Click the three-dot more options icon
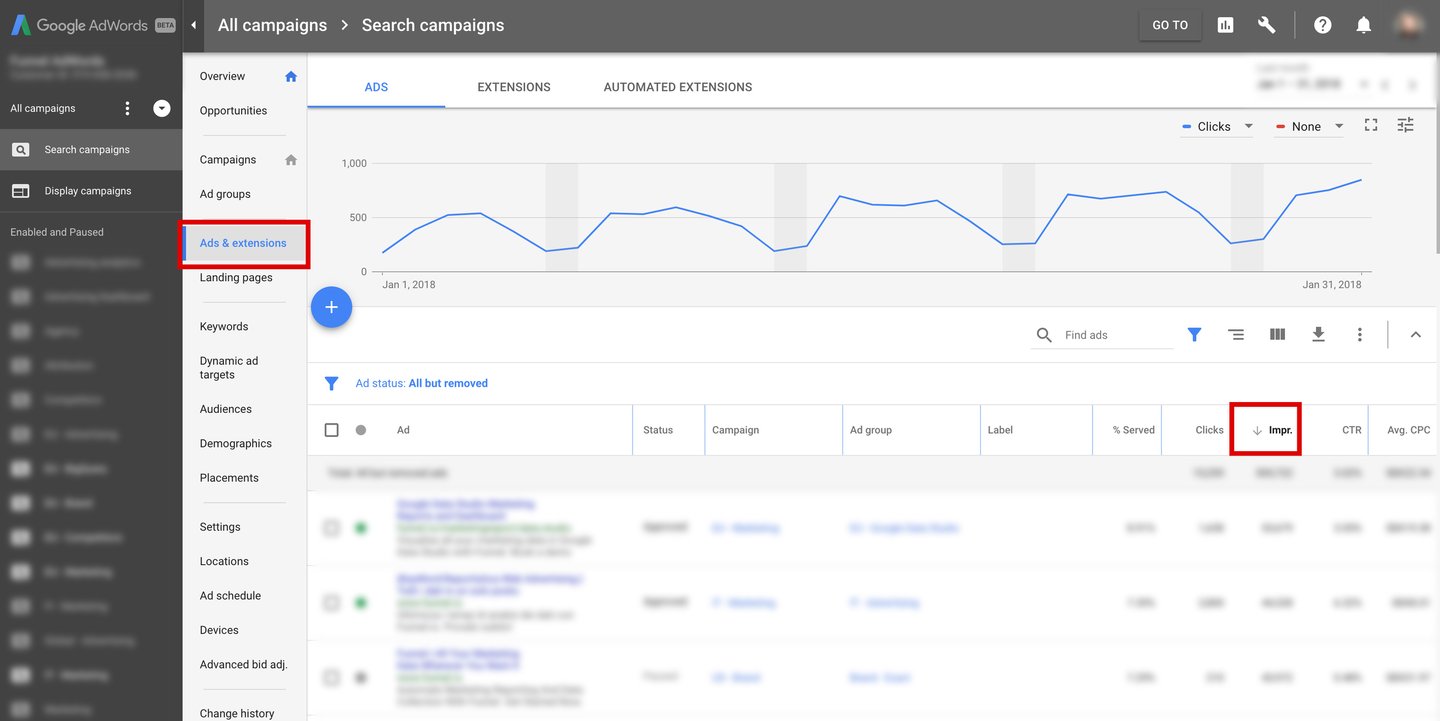 (x=1360, y=334)
